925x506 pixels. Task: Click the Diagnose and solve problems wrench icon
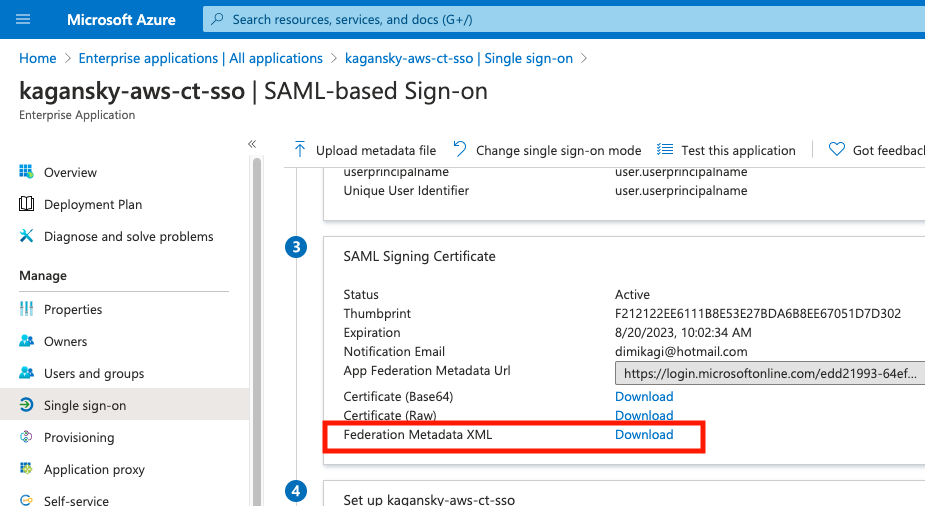point(26,236)
